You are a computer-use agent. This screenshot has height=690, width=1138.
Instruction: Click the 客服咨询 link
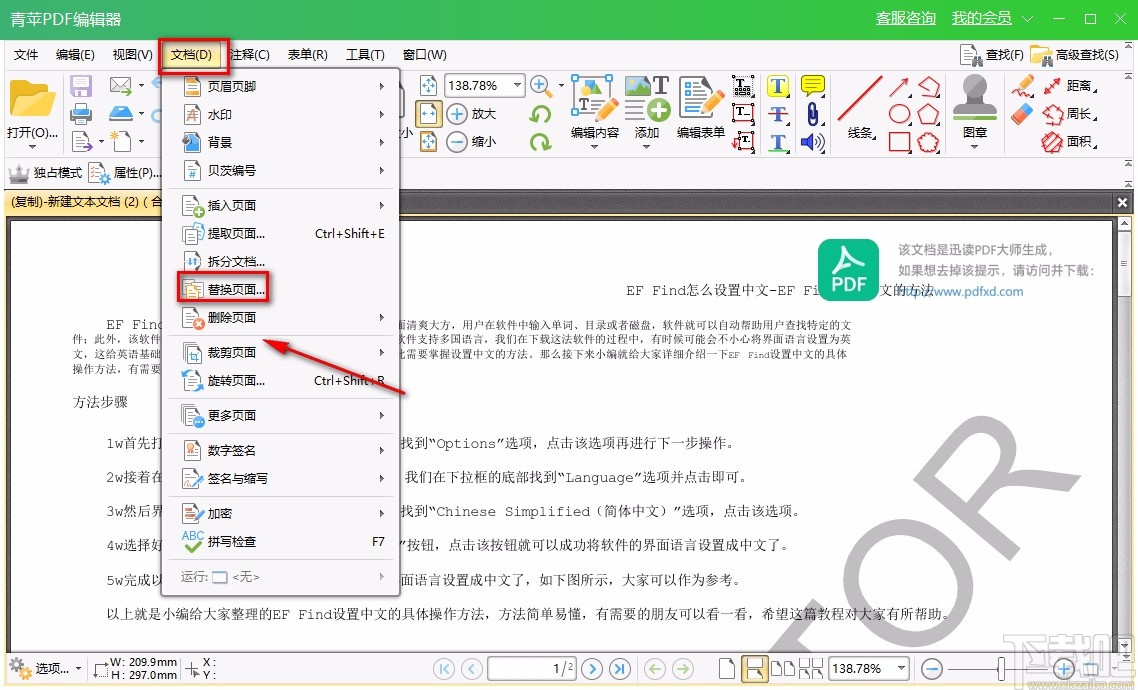(x=906, y=18)
